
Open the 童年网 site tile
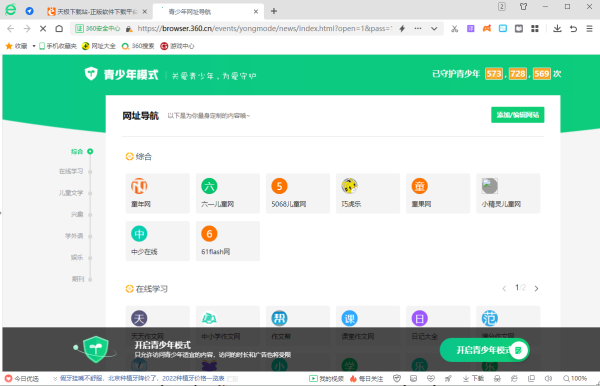pos(158,193)
